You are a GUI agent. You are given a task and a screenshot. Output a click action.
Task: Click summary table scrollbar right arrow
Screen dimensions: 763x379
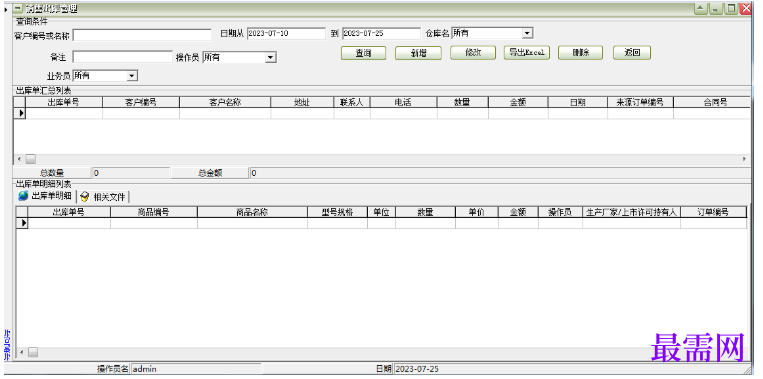pos(745,159)
